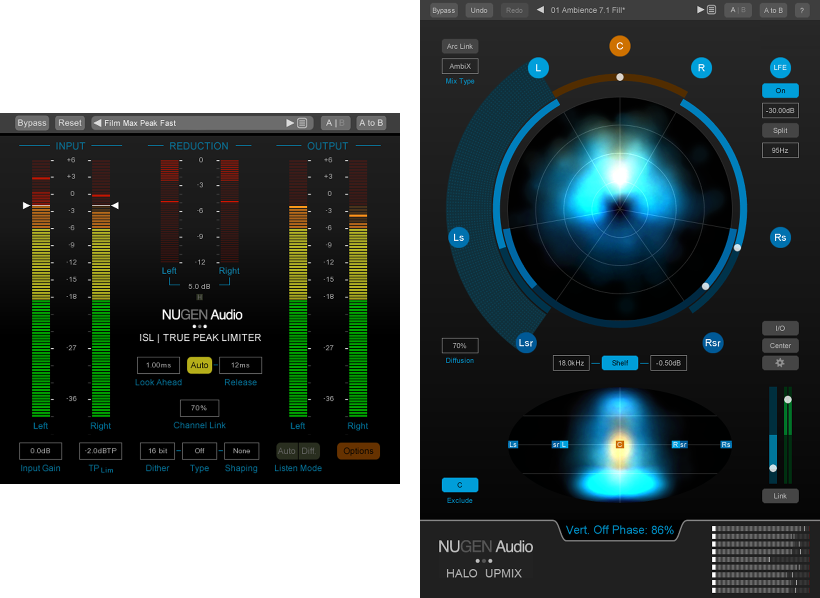Toggle Auto release button

pyautogui.click(x=199, y=365)
